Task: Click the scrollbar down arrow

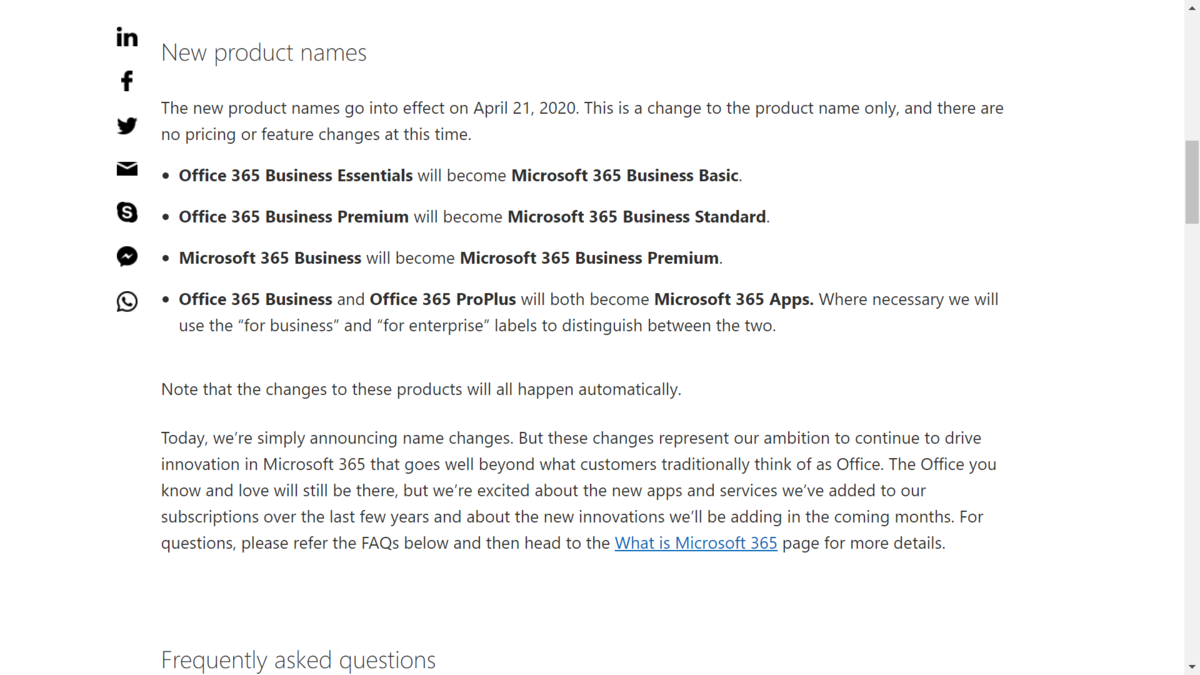Action: coord(1191,667)
